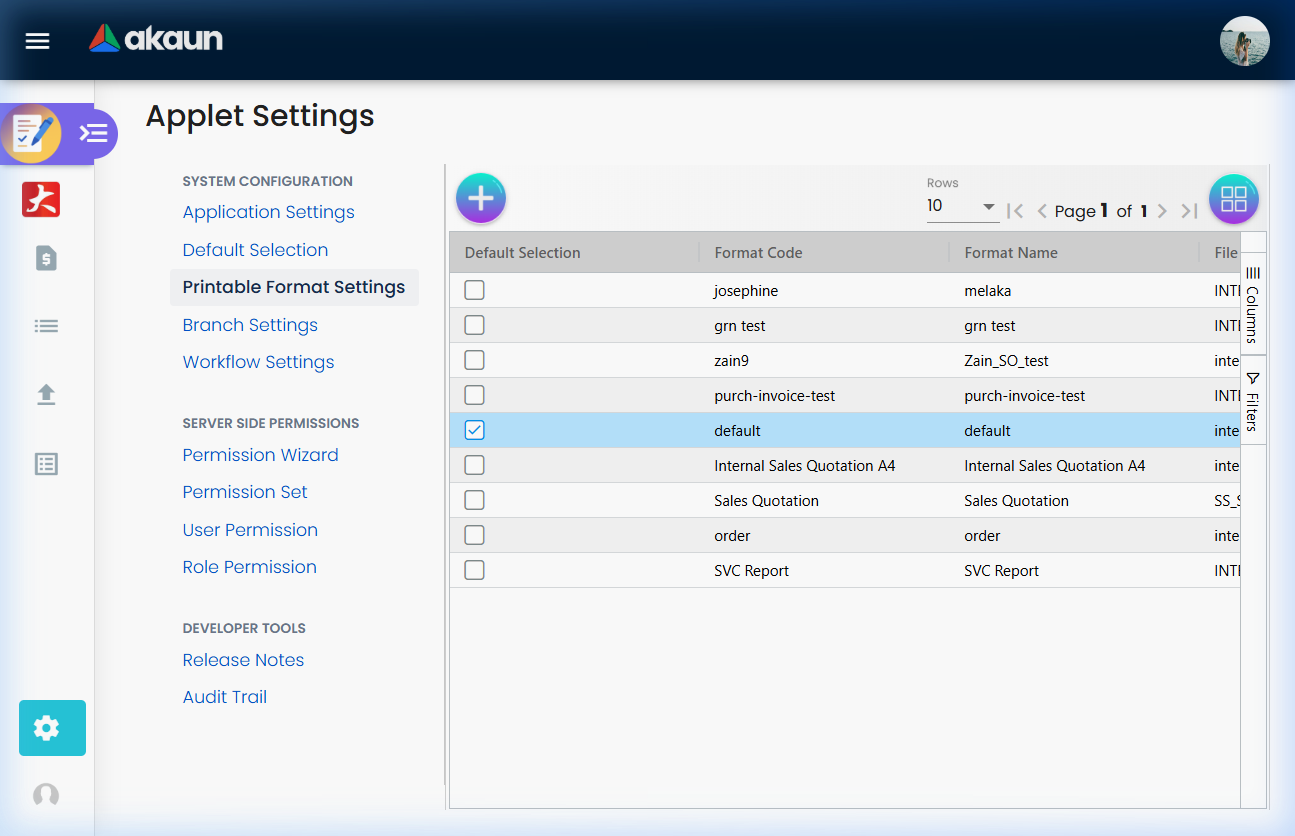Open the Rows per page dropdown
This screenshot has width=1295, height=836.
960,206
